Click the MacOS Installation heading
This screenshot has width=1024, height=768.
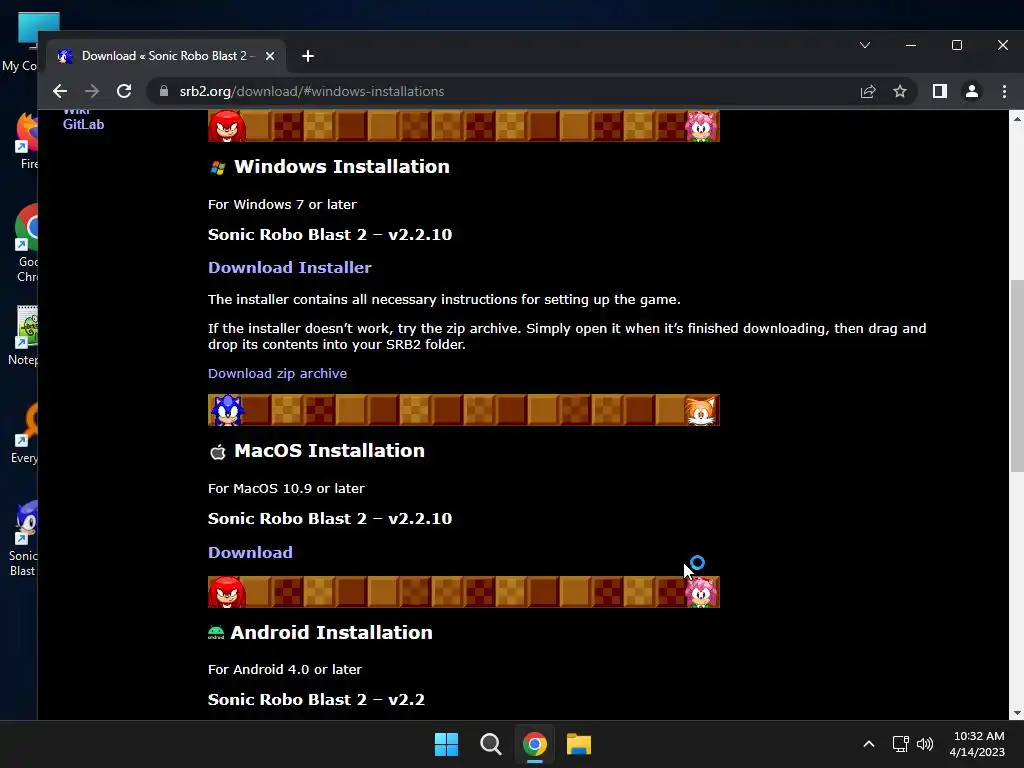pyautogui.click(x=329, y=451)
